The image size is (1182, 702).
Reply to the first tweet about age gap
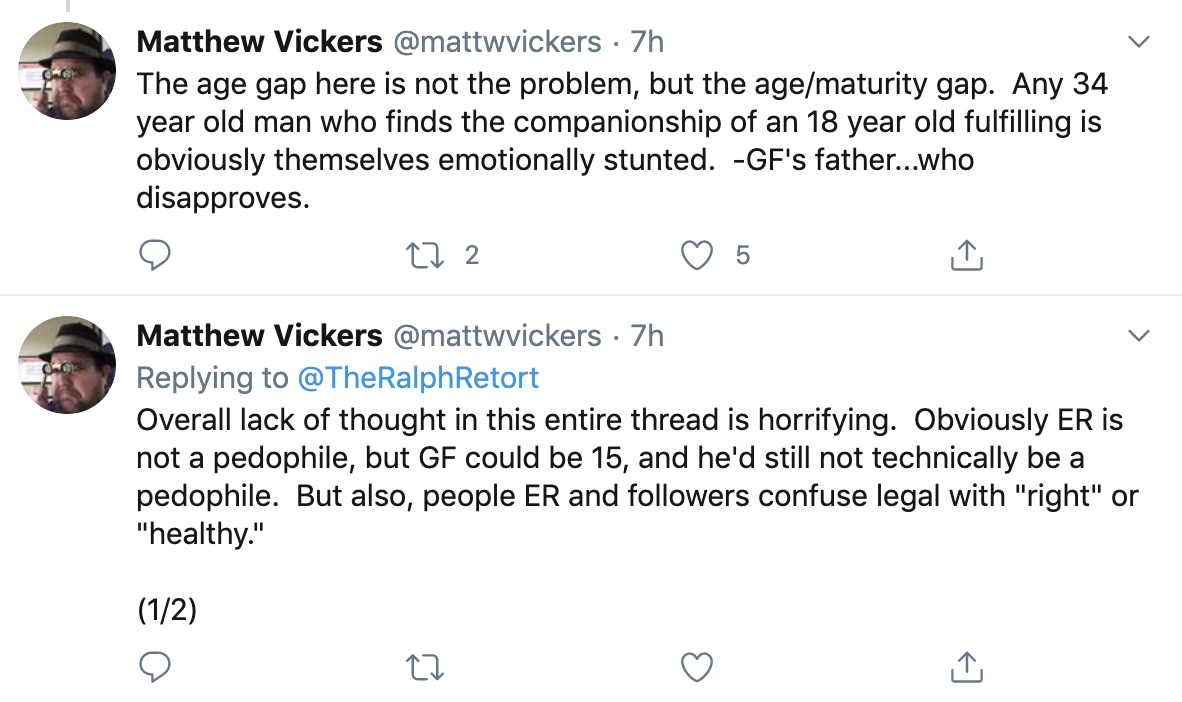click(x=155, y=255)
